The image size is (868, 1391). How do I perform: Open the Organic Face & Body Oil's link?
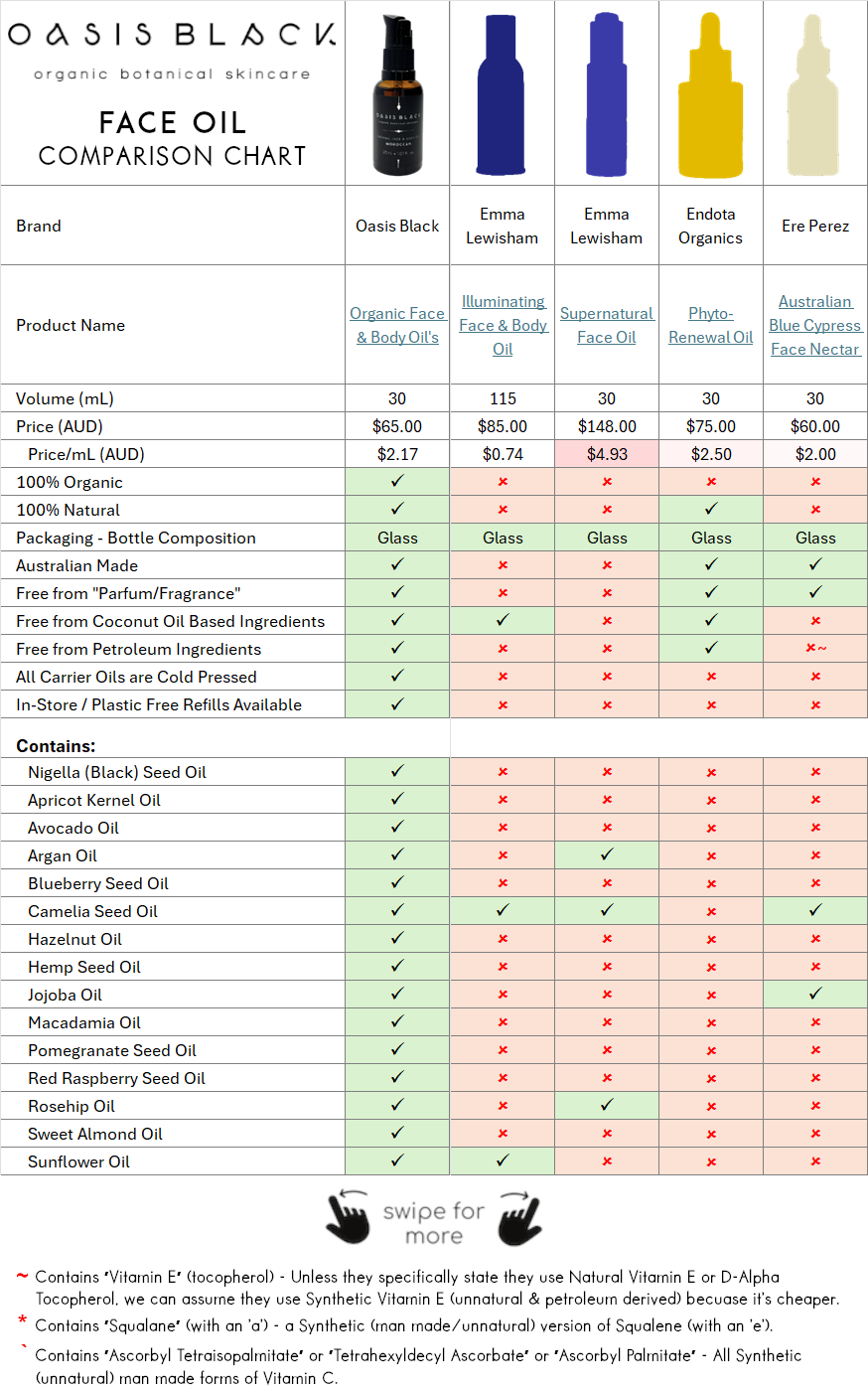pyautogui.click(x=397, y=325)
